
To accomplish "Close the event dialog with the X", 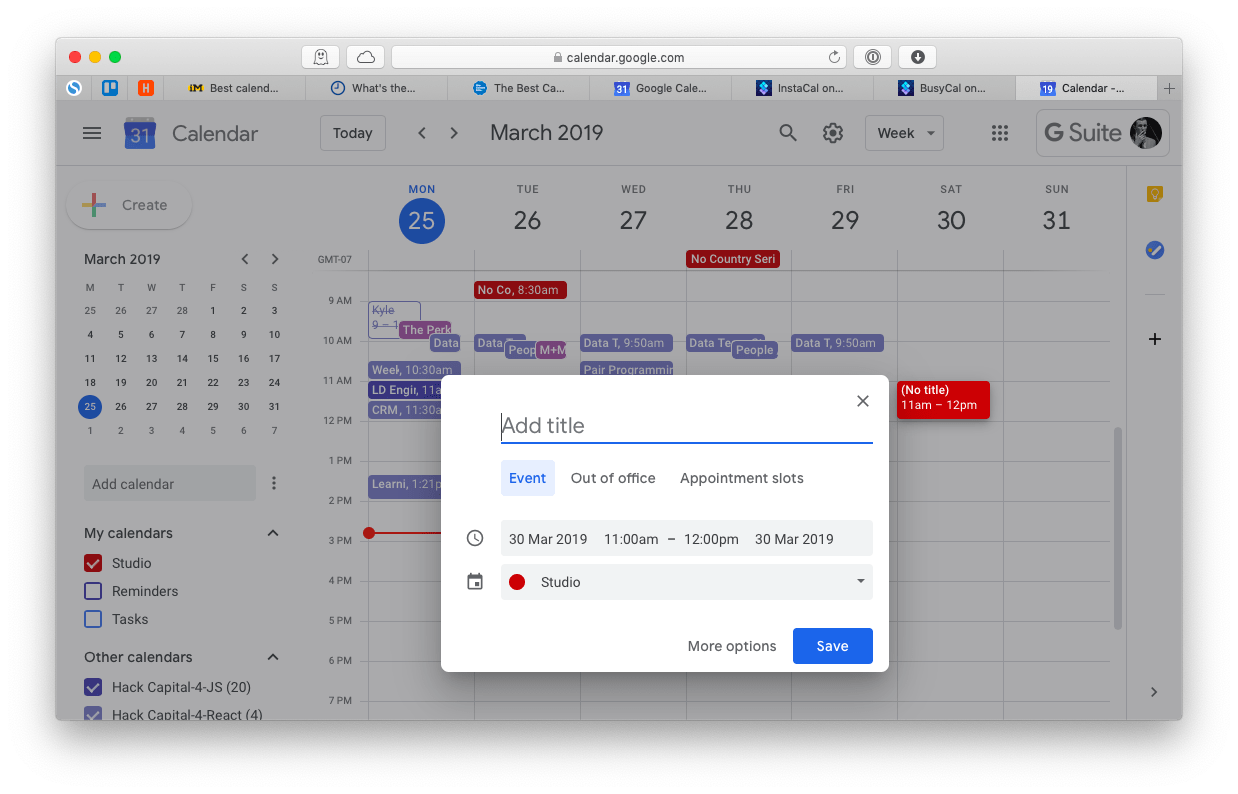I will click(863, 401).
